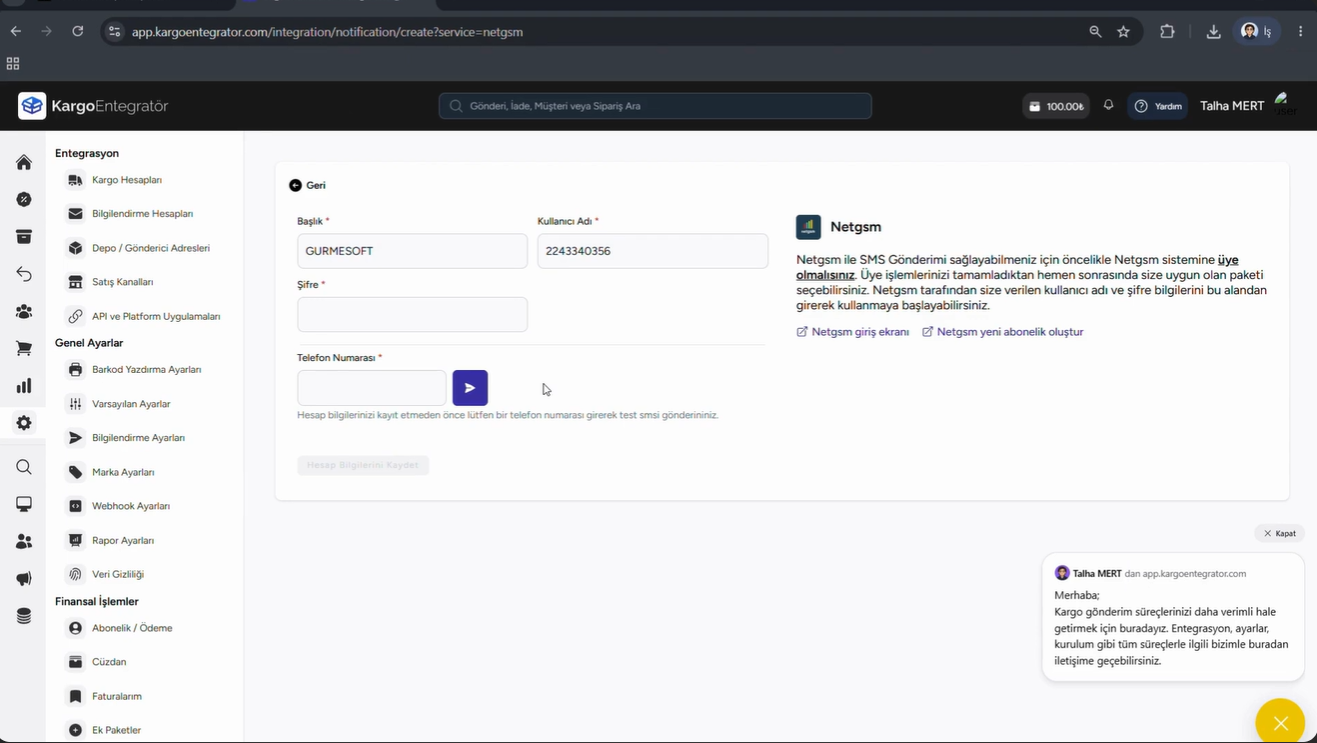The image size is (1317, 743).
Task: Click the percent discount icon in left rail
Action: [x=24, y=200]
